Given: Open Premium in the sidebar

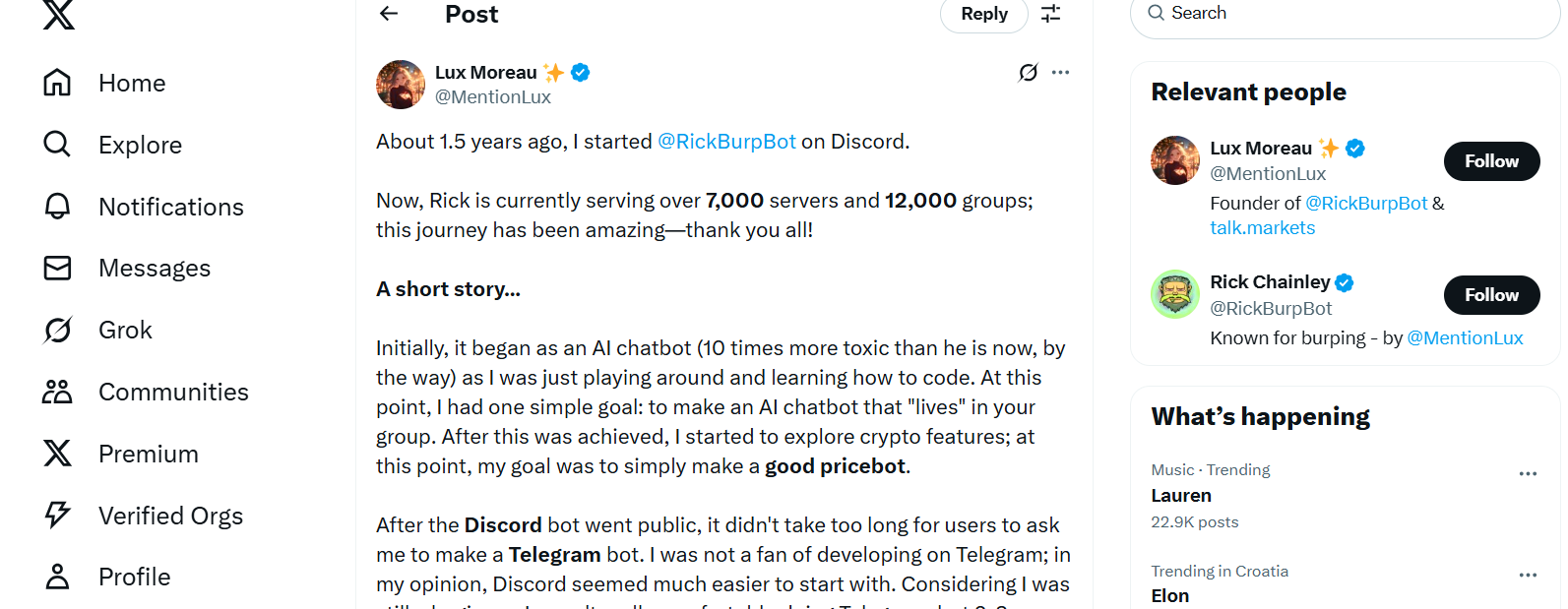Looking at the screenshot, I should [148, 454].
